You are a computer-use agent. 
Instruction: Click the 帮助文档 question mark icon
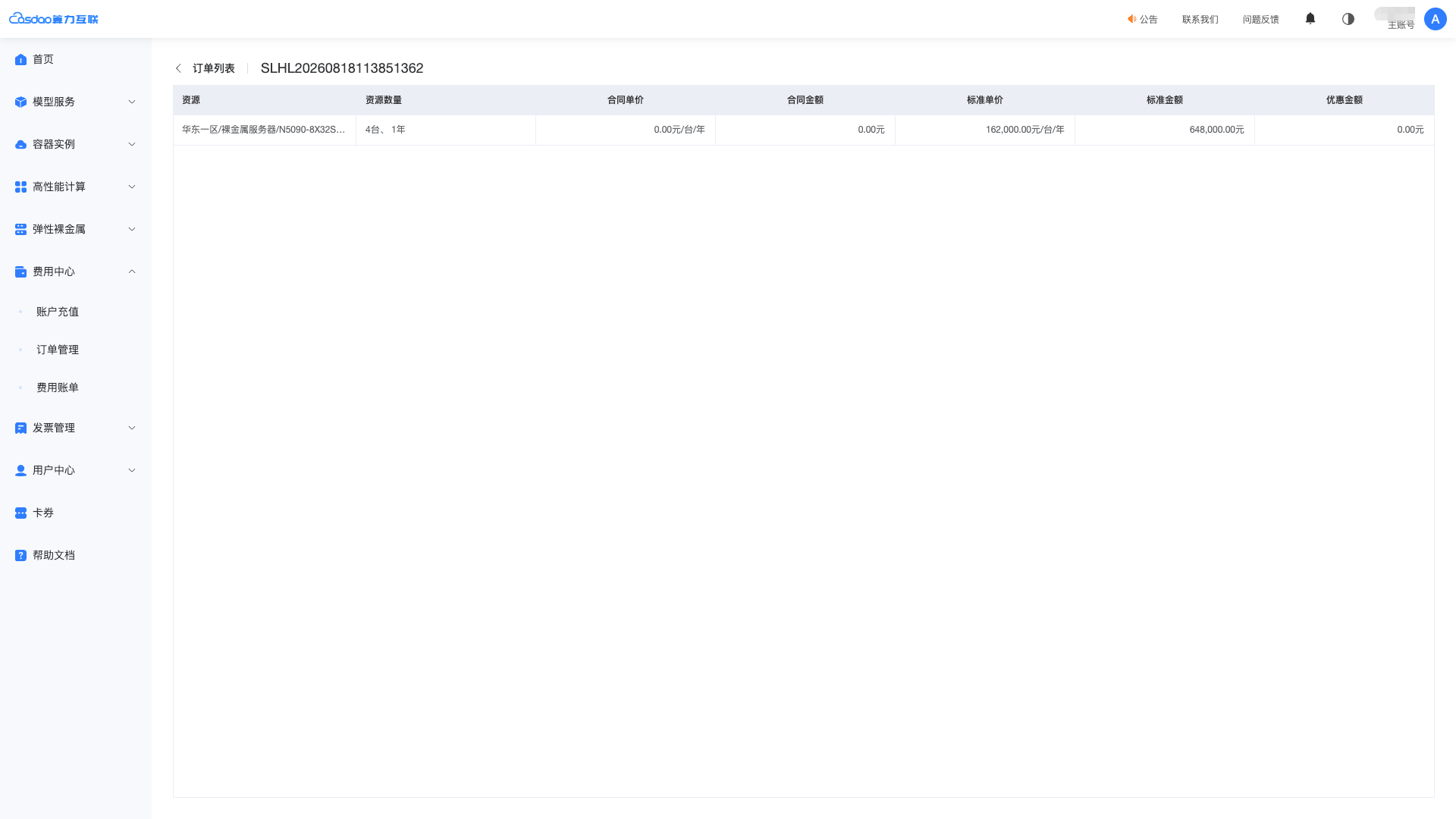(x=20, y=555)
